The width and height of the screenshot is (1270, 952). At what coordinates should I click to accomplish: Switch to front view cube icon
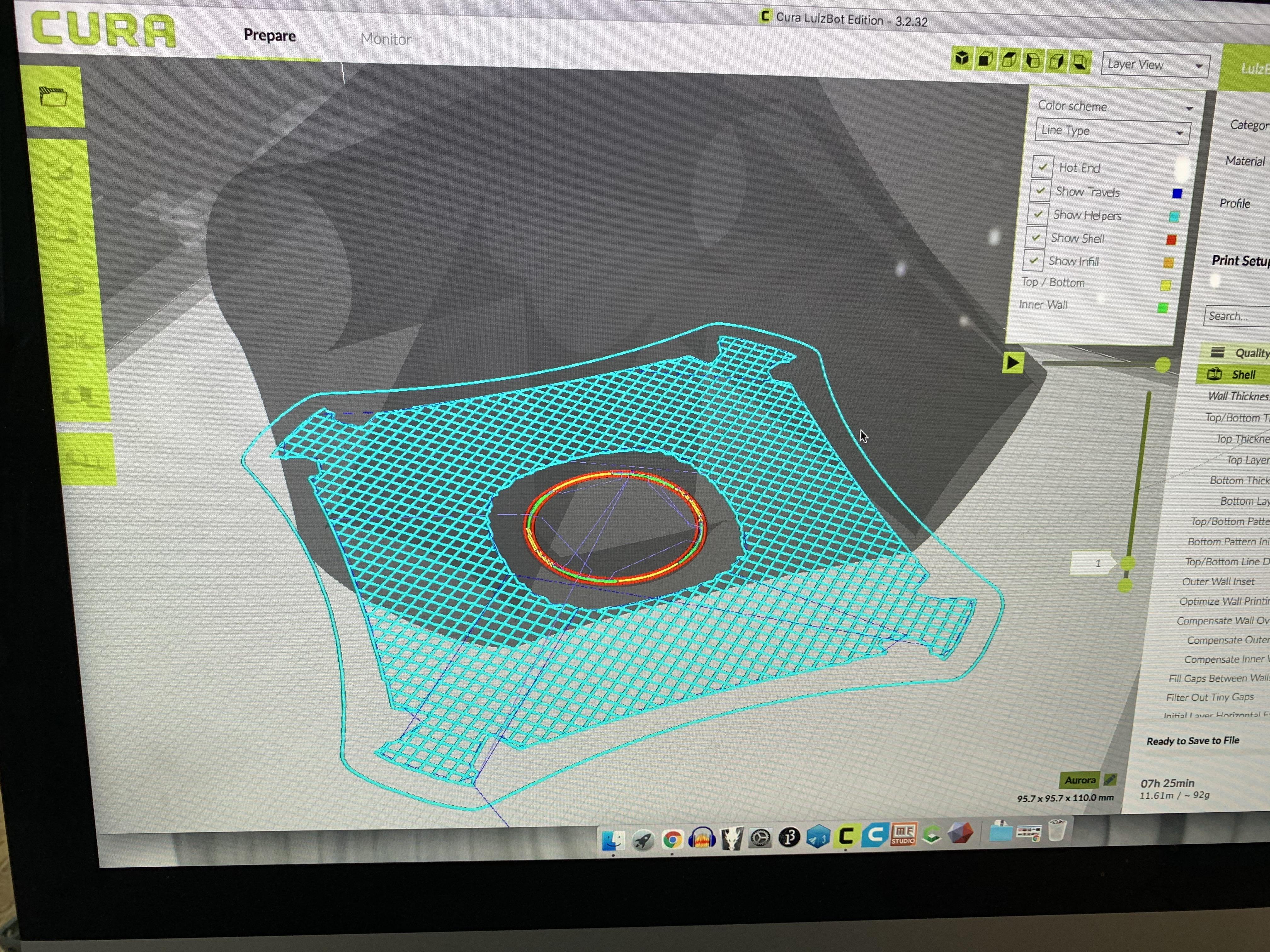[985, 60]
